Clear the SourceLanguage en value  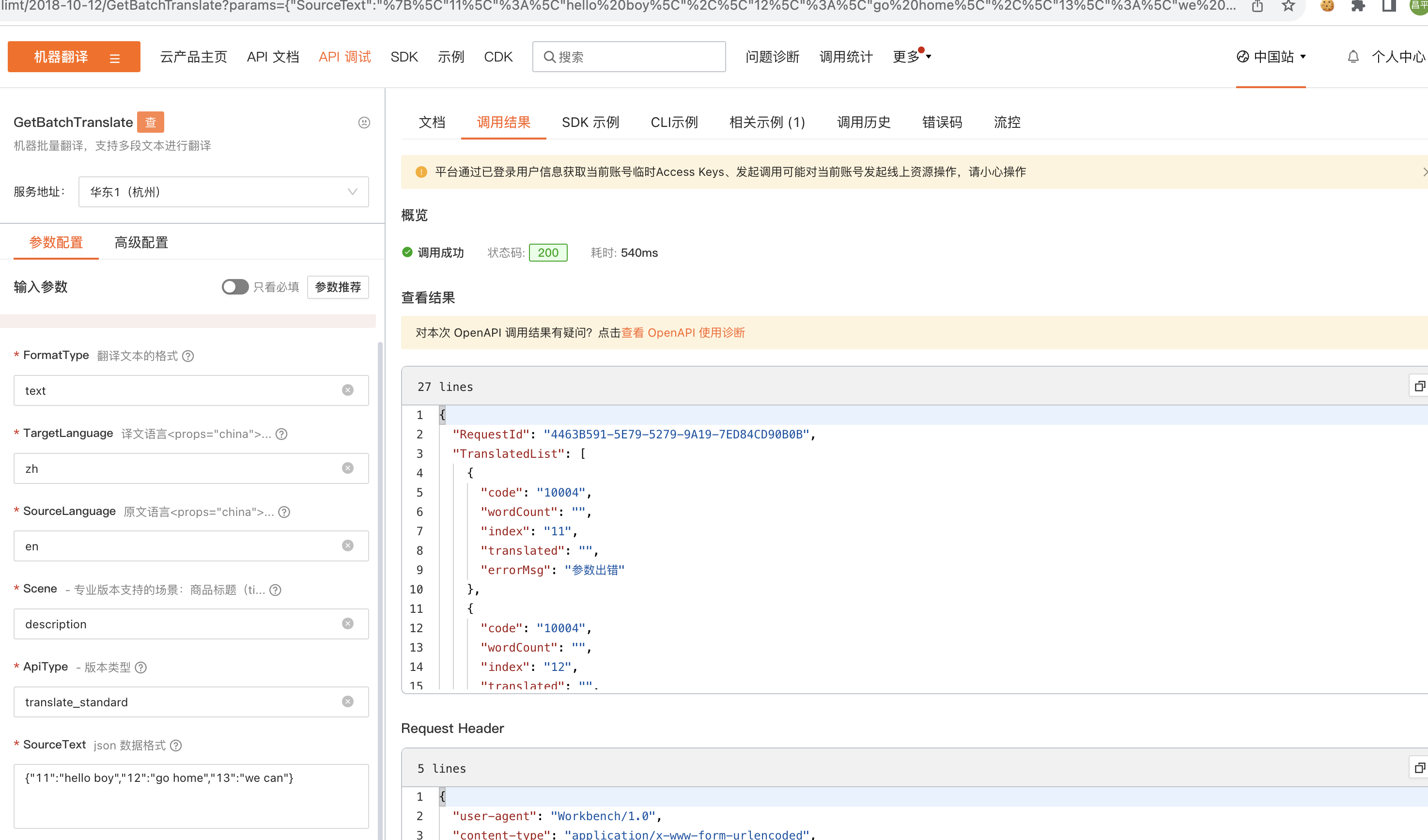(x=348, y=545)
